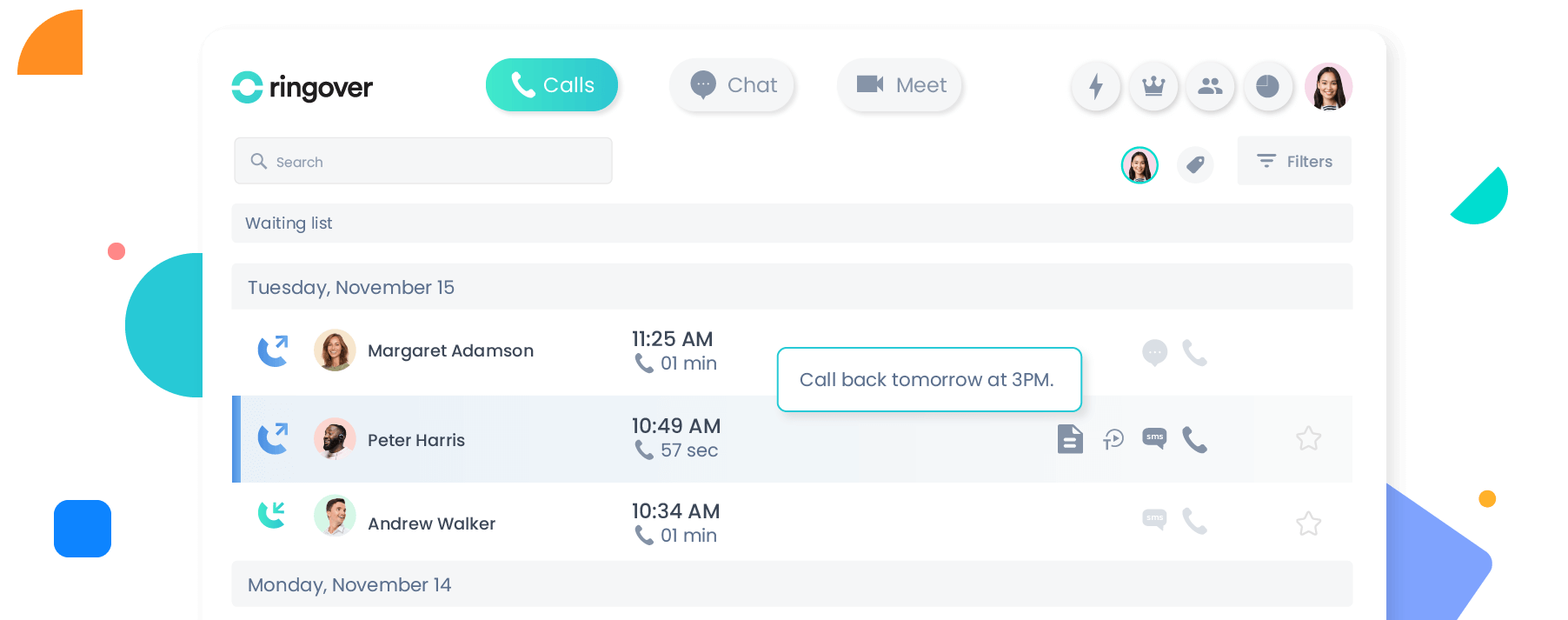Open the crown icon in top bar

(x=1153, y=86)
